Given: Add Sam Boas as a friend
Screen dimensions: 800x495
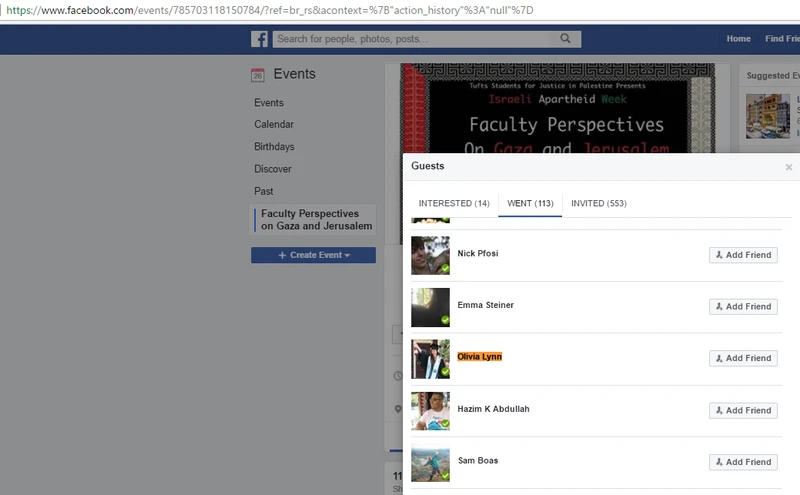Looking at the screenshot, I should (743, 462).
